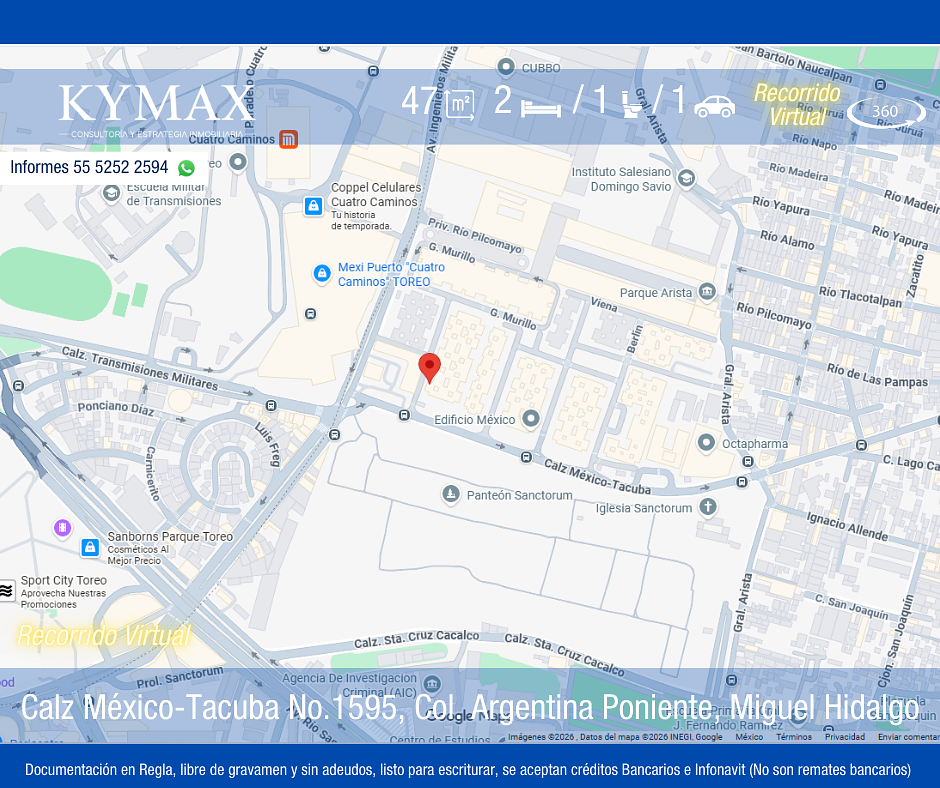Screen dimensions: 940x788
Task: Select the Mexi Puerto shopping bag pin
Action: (322, 273)
